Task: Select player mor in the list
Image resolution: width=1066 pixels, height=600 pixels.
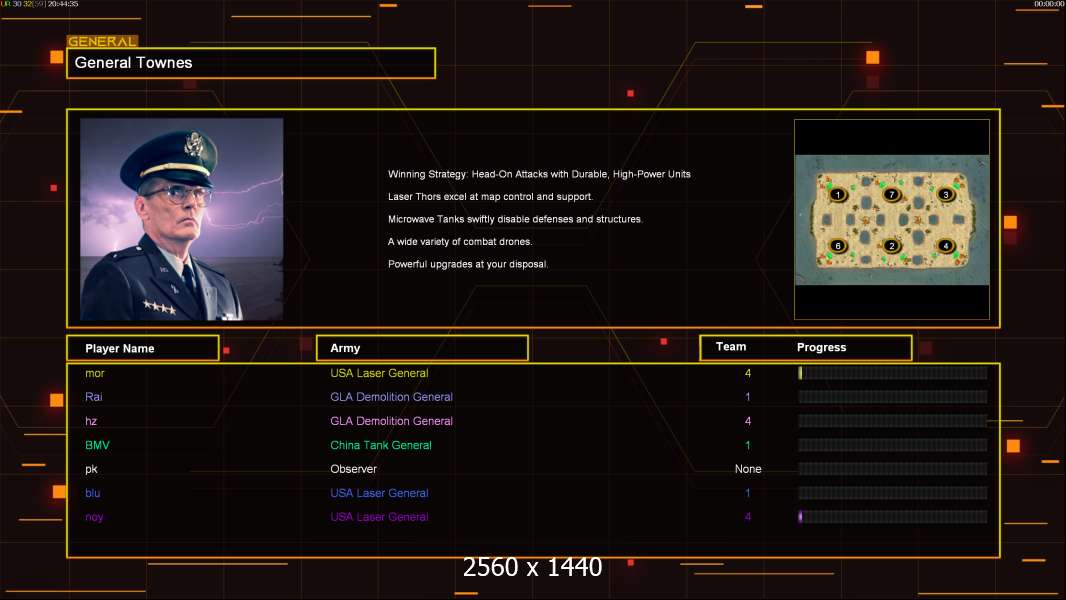Action: tap(95, 373)
